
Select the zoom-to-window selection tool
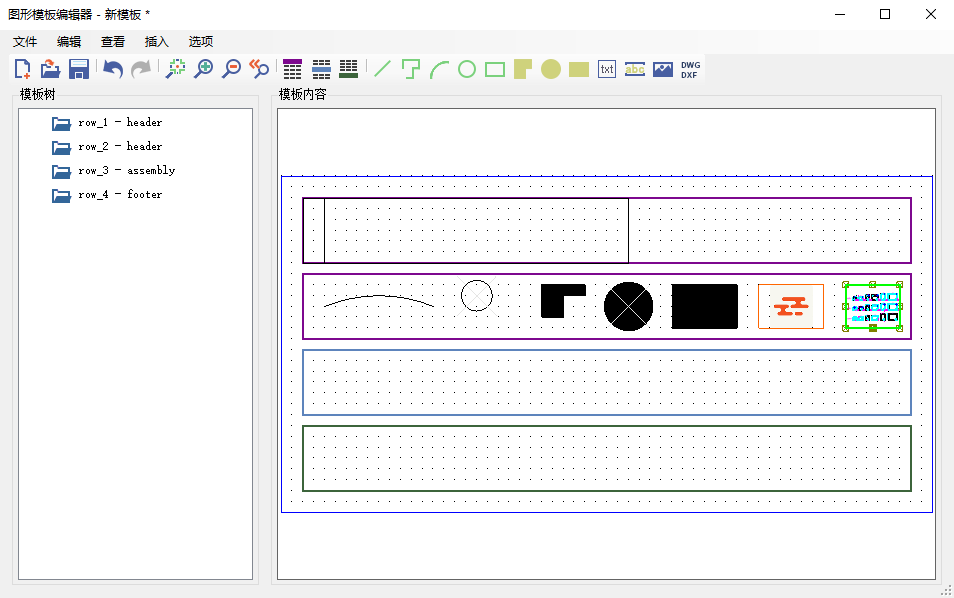[176, 69]
